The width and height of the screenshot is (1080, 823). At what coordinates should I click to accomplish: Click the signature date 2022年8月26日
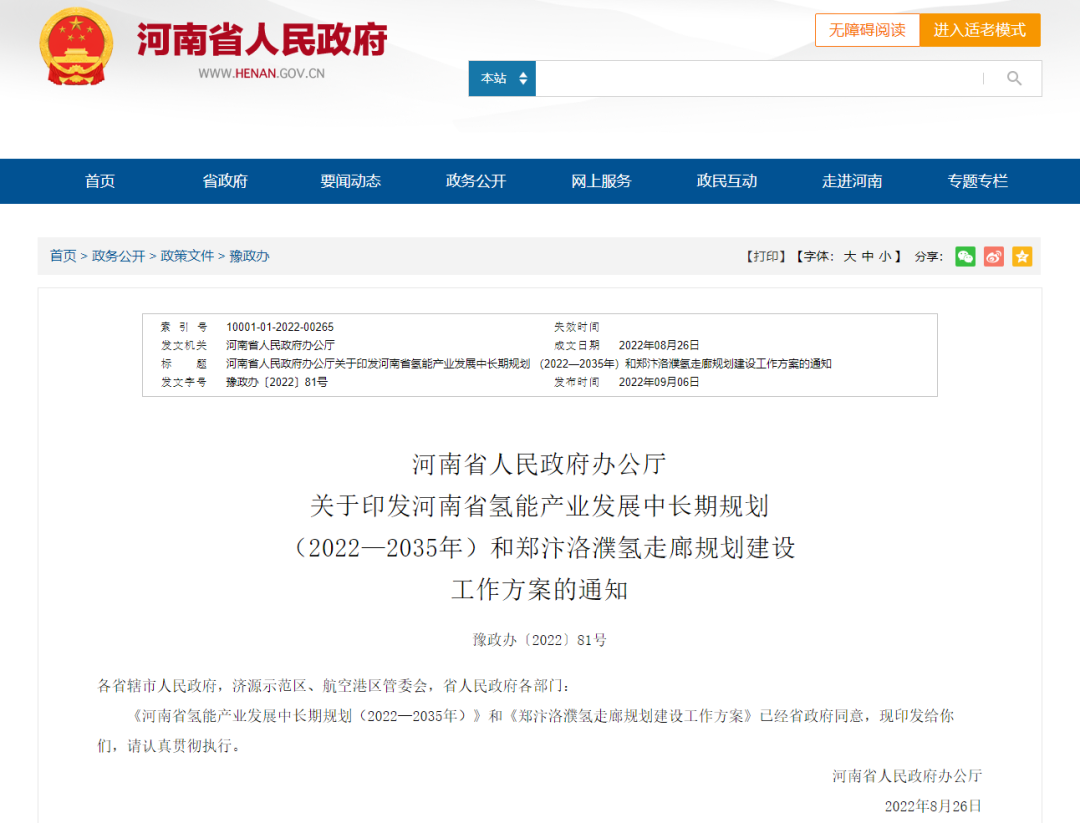pos(933,806)
